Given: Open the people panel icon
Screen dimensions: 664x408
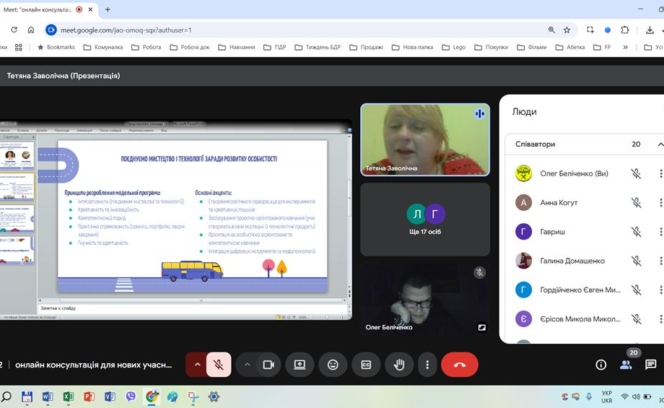Looking at the screenshot, I should 626,365.
